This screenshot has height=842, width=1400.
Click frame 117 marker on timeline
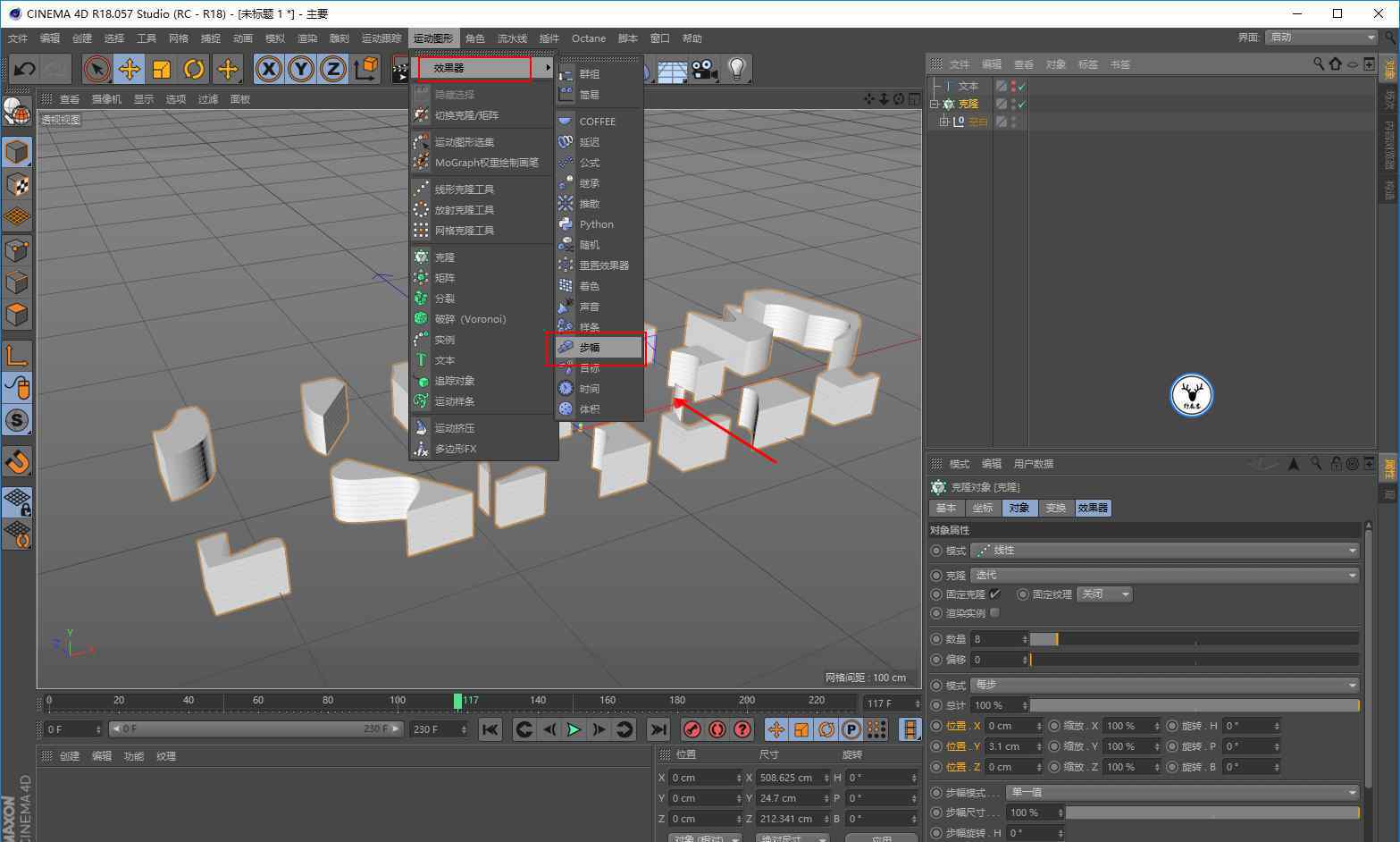pos(458,701)
